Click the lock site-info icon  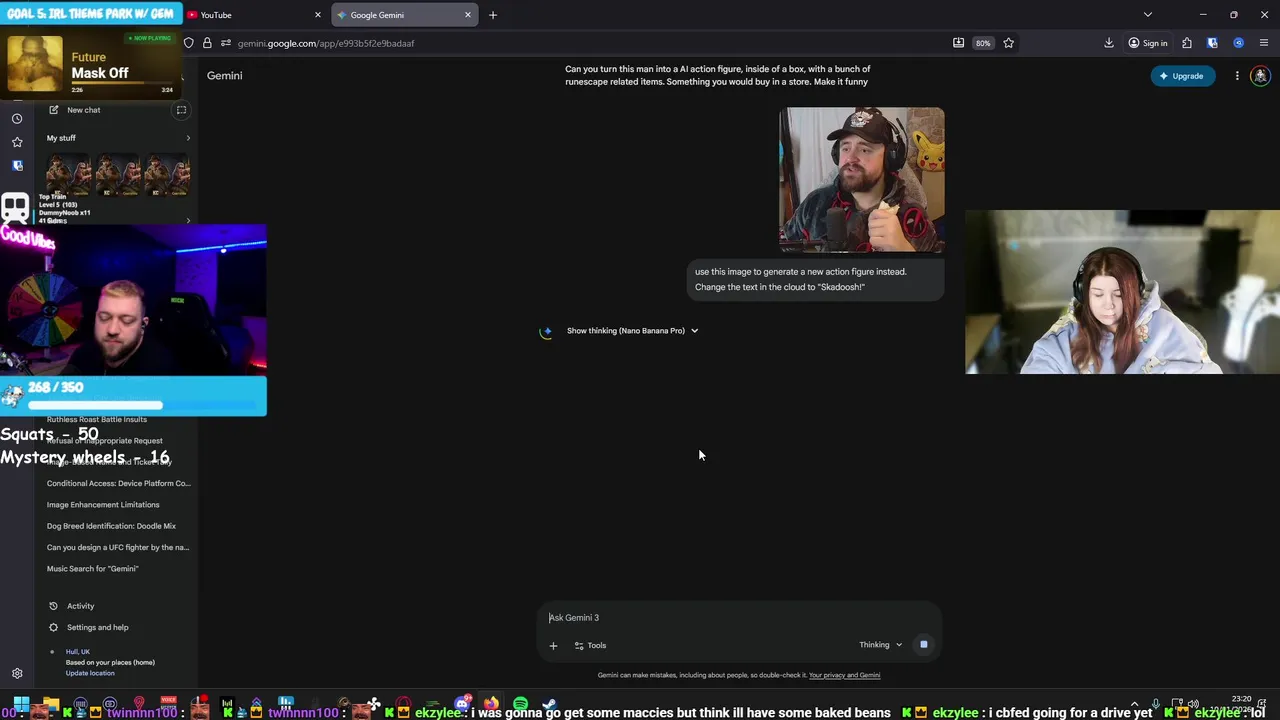click(x=207, y=43)
